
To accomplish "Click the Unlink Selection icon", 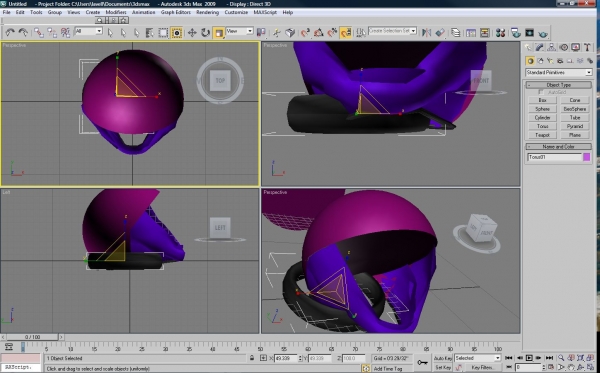I will [x=52, y=33].
